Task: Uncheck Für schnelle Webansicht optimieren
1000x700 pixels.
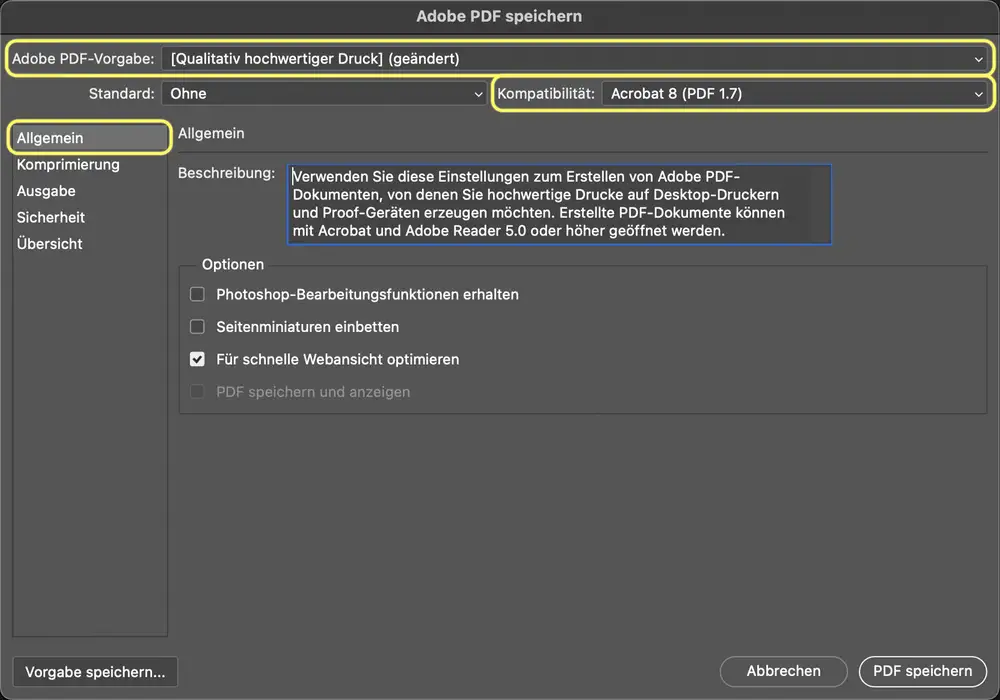Action: (x=198, y=359)
